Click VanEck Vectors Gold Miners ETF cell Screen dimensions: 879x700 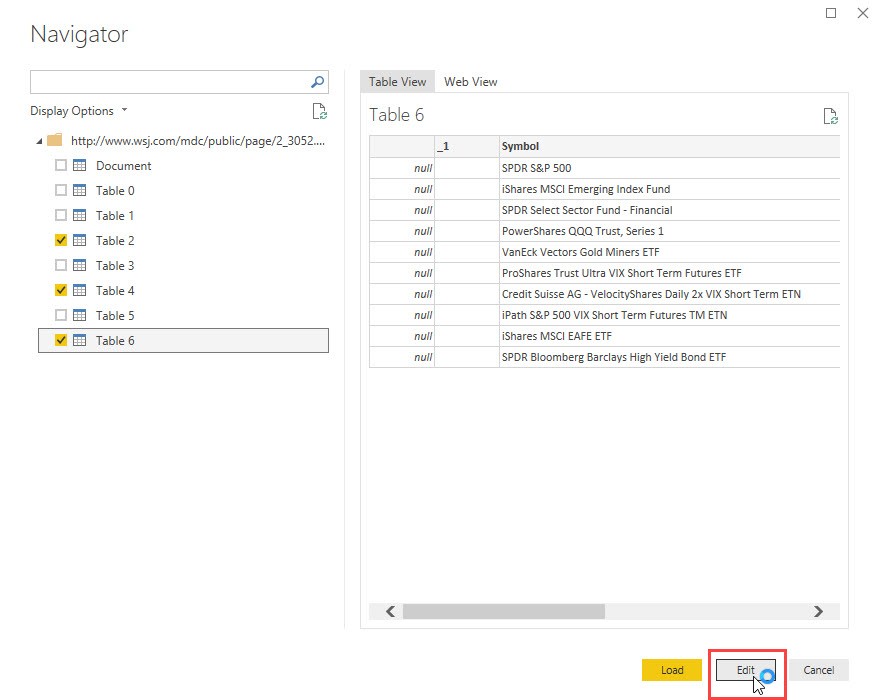click(669, 252)
